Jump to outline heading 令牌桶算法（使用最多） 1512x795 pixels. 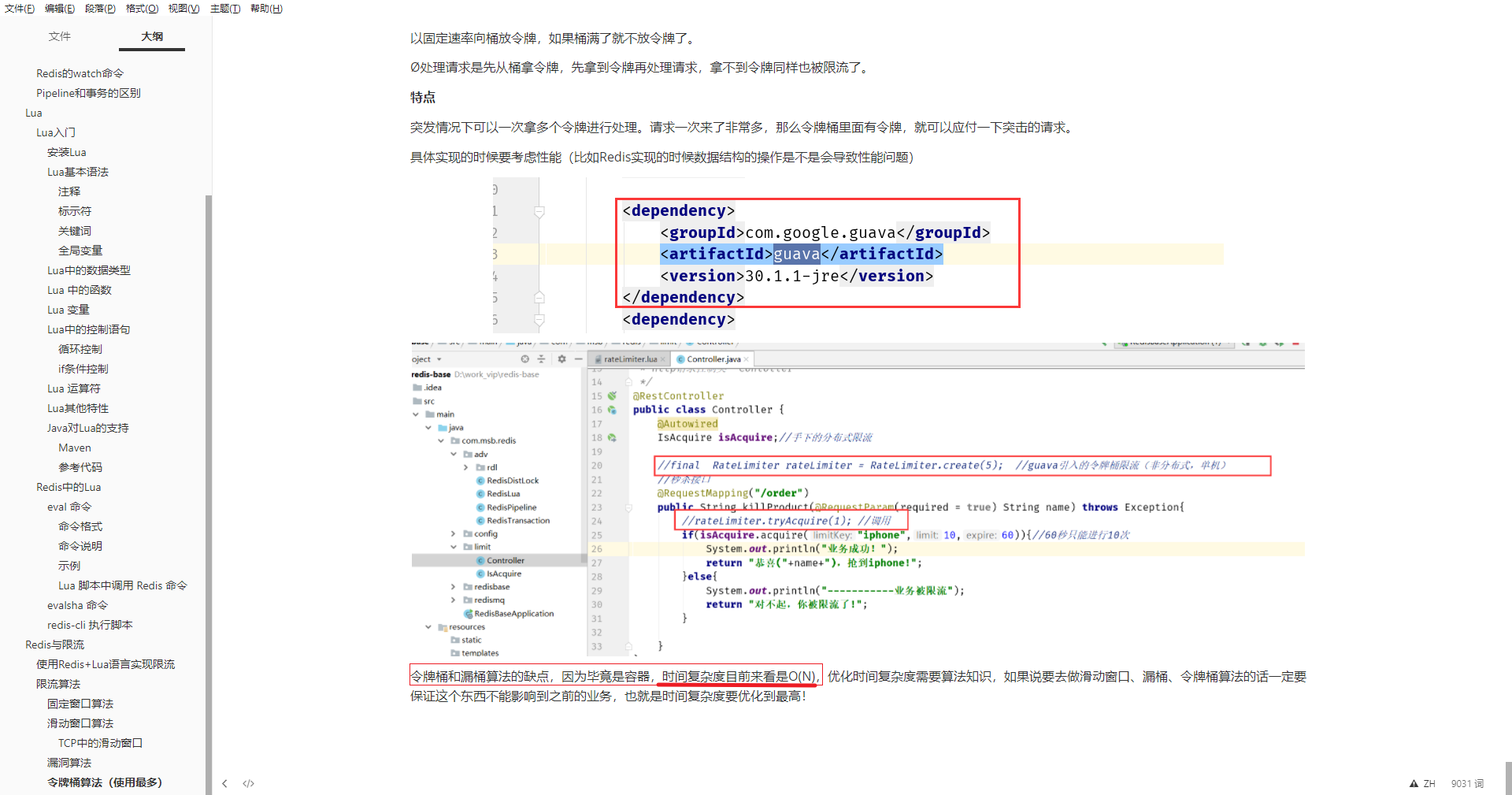click(103, 782)
